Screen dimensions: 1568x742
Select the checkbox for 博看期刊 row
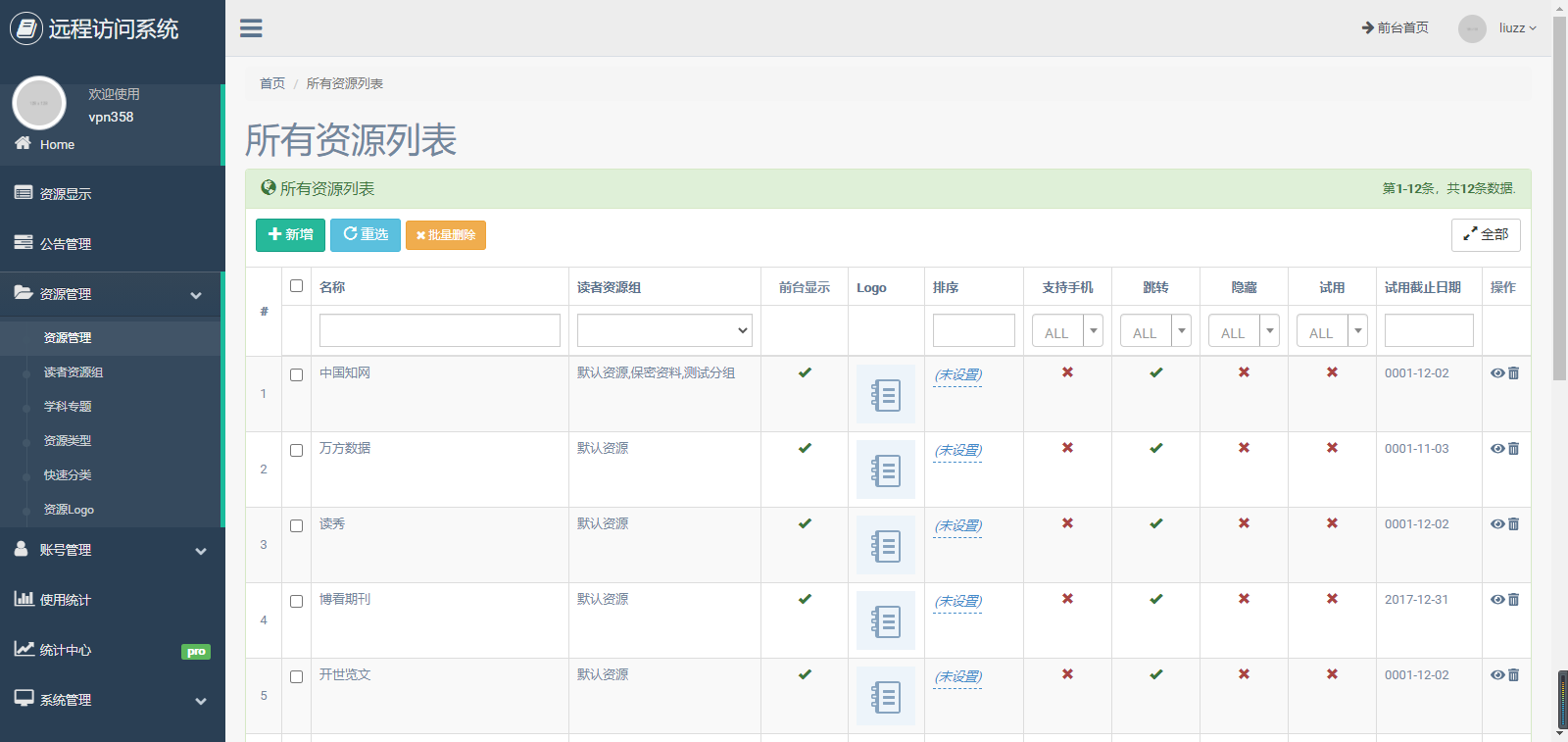(297, 601)
